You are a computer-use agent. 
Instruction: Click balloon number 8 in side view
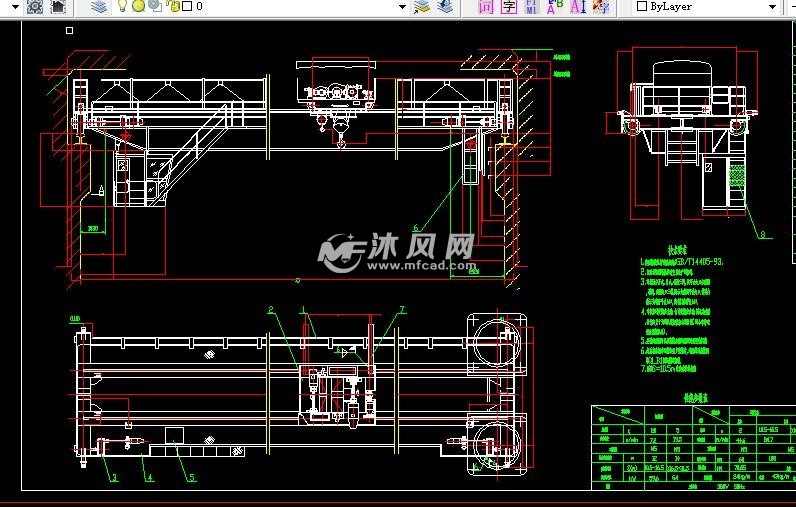tap(762, 234)
